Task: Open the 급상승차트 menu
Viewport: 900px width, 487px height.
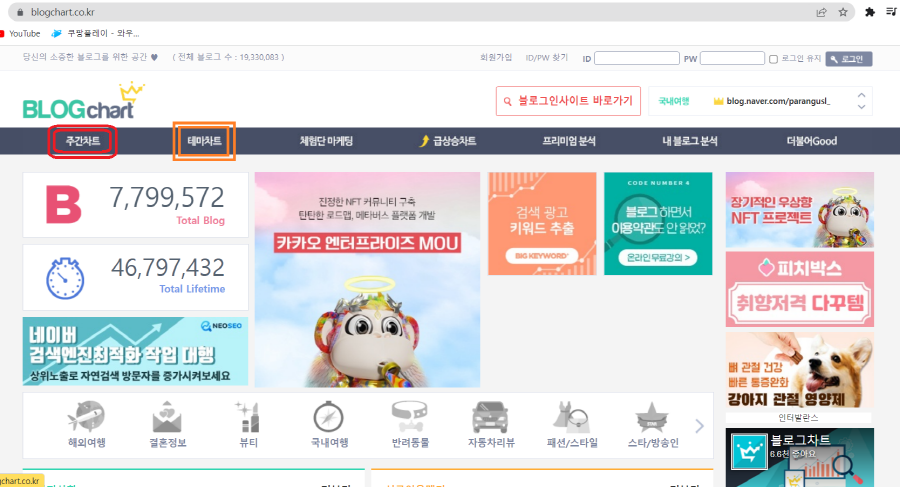Action: 448,141
